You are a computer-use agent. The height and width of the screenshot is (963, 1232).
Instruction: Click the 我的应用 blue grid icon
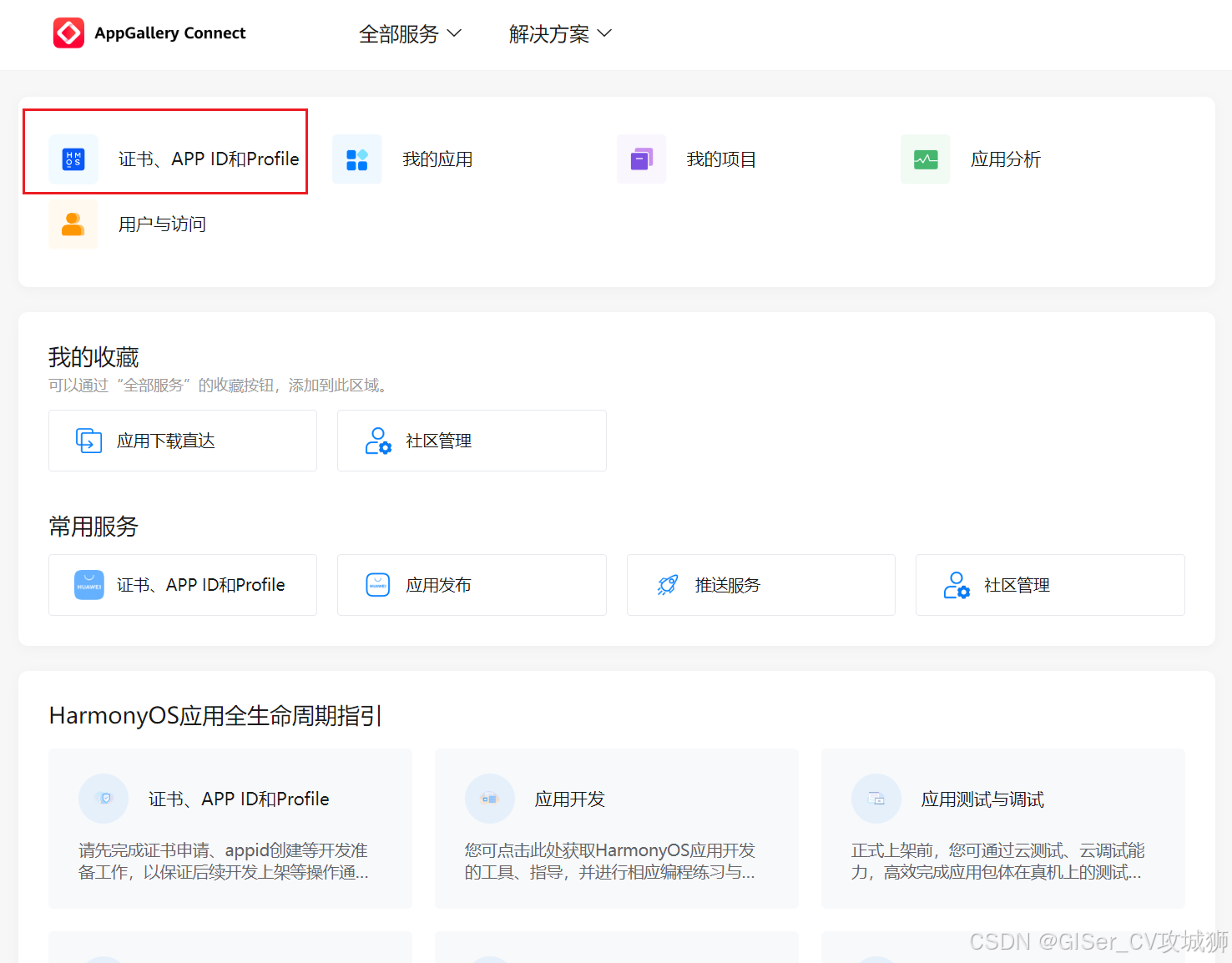point(357,159)
